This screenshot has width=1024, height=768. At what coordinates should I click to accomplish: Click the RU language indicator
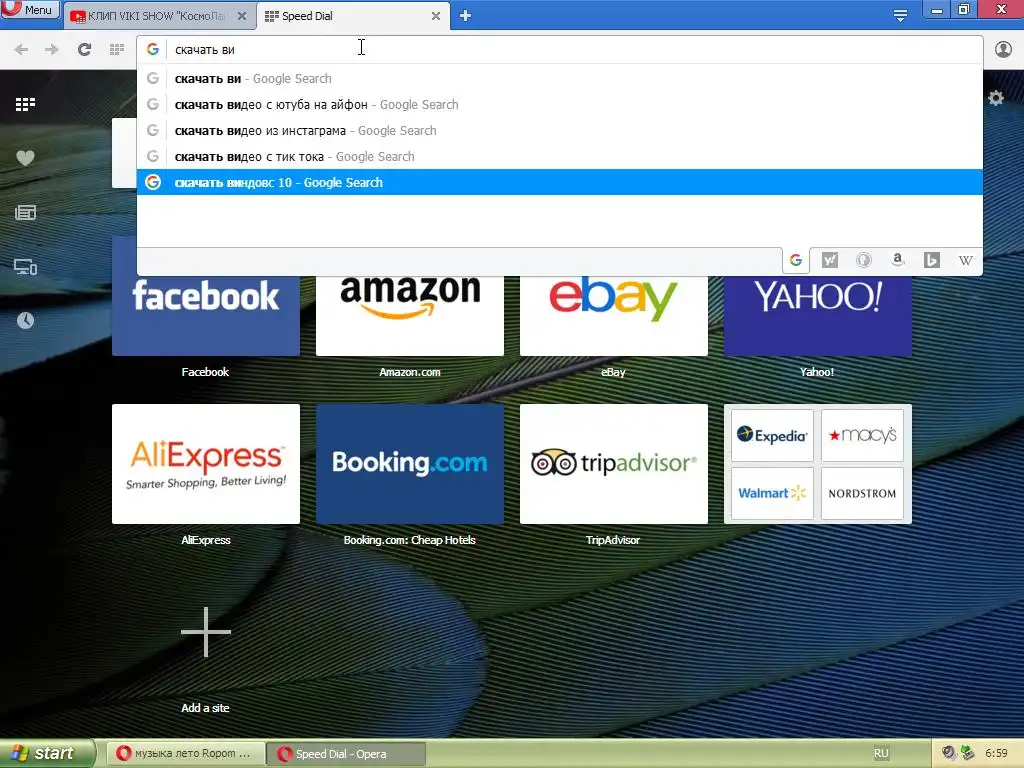click(881, 753)
